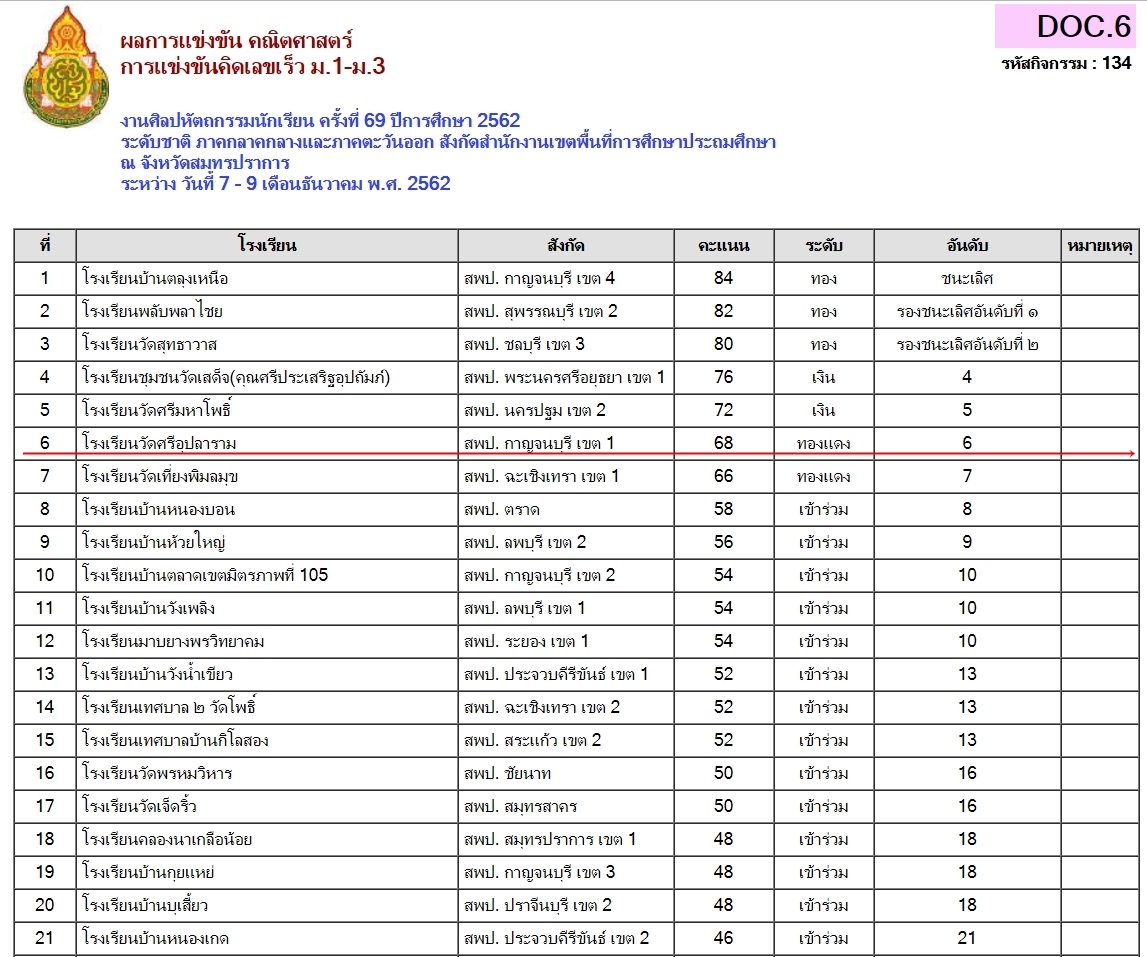The height and width of the screenshot is (957, 1147).
Task: Select school name โรงเรียนวัดเที่ยงพิมลมุข
Action: click(159, 476)
